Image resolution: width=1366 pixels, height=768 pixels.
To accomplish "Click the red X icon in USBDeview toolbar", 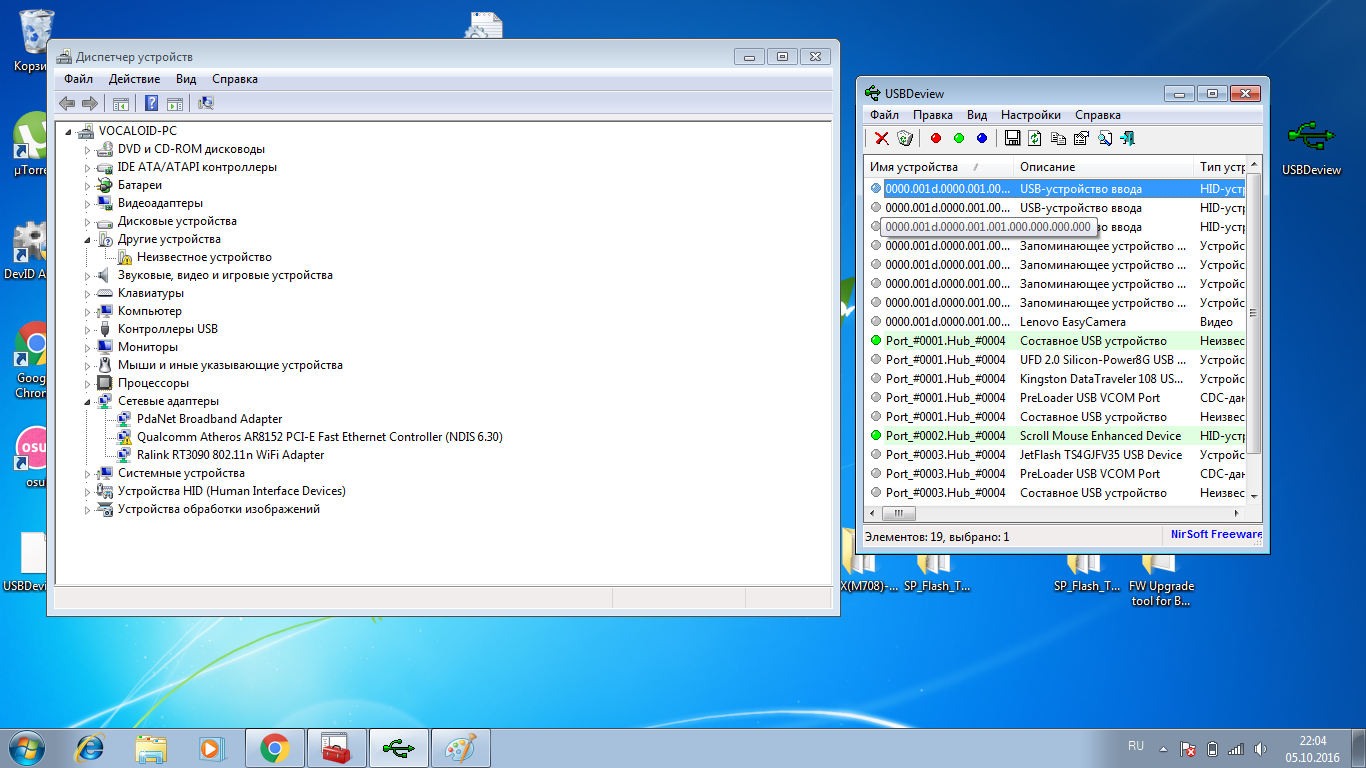I will (881, 139).
